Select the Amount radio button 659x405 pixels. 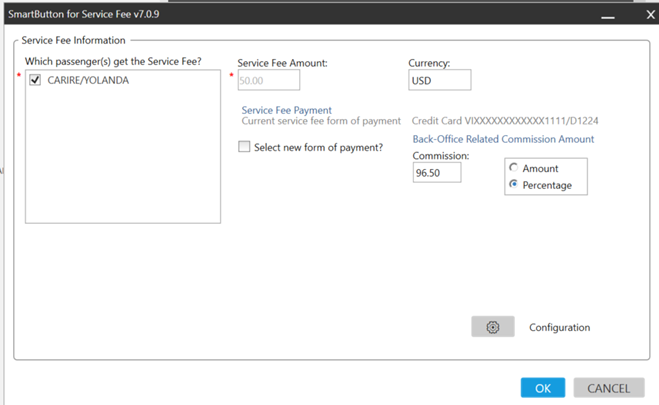pos(514,168)
